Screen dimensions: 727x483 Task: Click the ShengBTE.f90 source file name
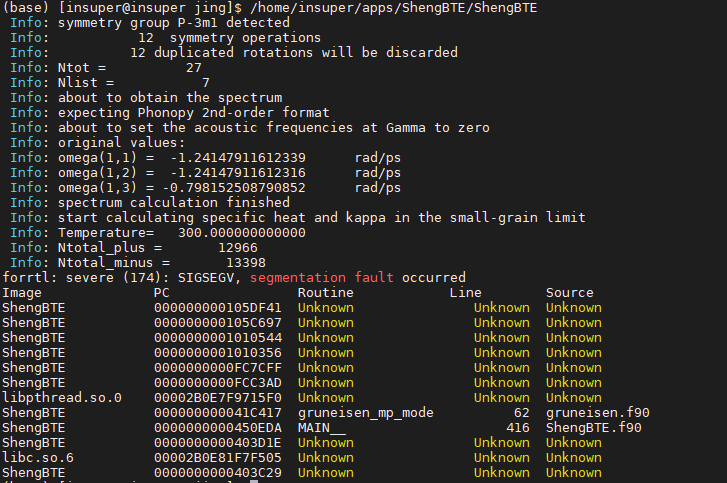tap(593, 427)
